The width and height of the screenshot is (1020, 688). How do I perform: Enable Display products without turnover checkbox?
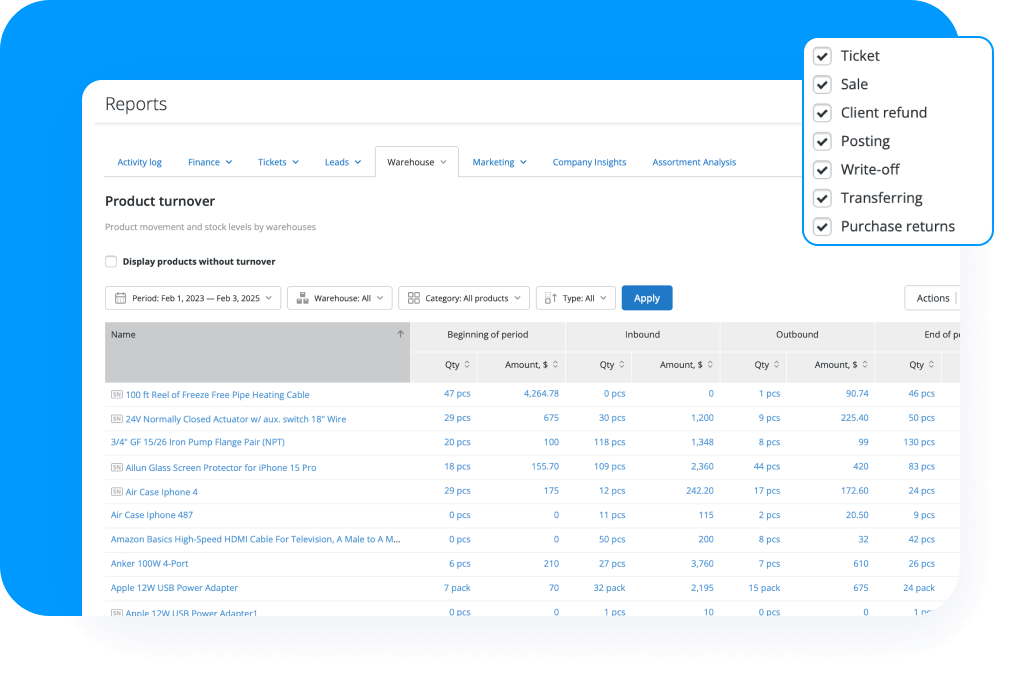click(x=111, y=262)
